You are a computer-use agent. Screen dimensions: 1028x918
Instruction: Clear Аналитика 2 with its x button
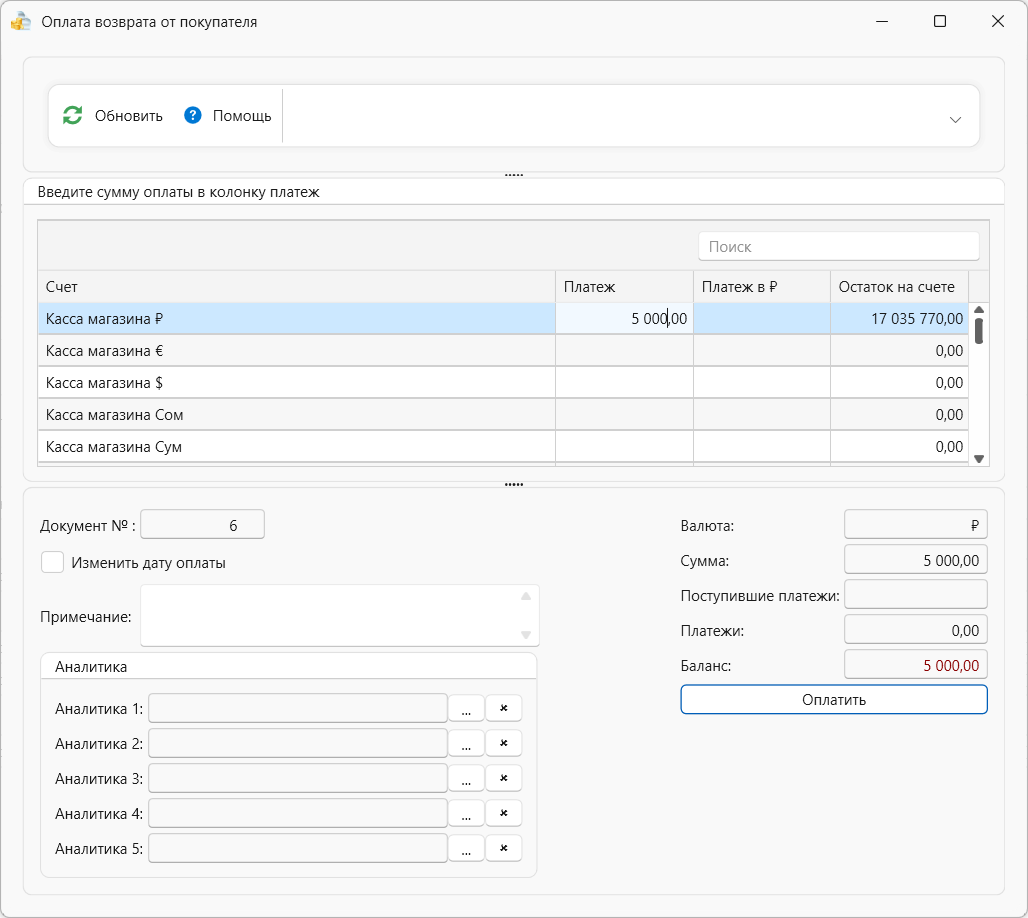click(504, 743)
